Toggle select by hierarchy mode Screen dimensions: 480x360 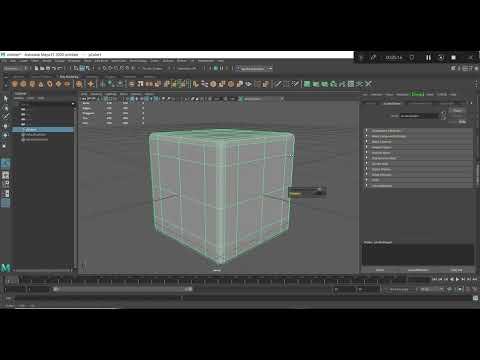pyautogui.click(x=76, y=68)
